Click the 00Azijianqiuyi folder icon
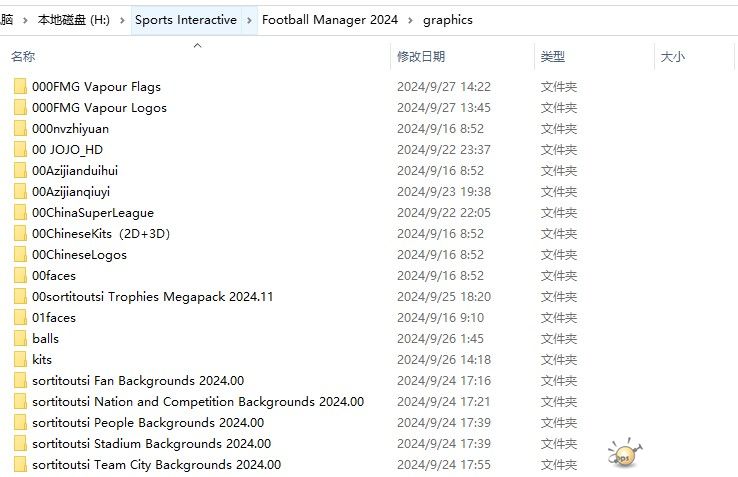 (20, 192)
